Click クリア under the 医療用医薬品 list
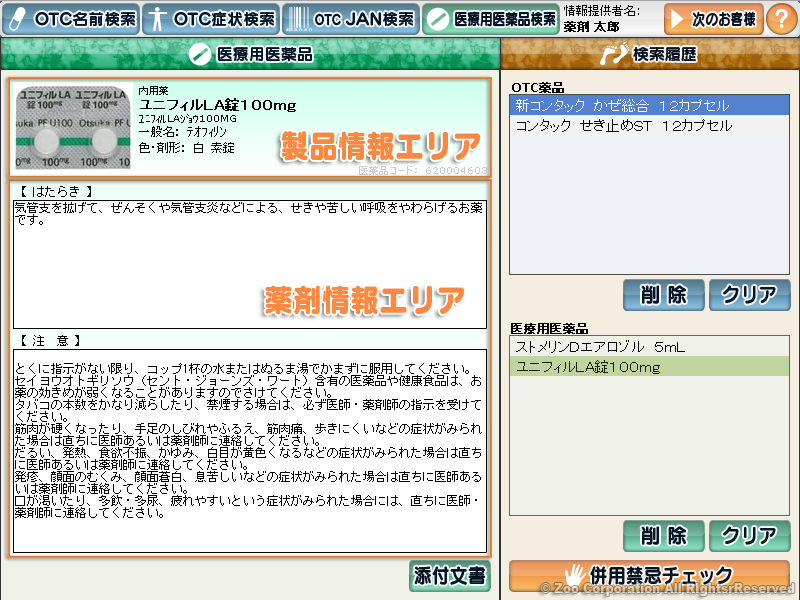The image size is (800, 600). pos(749,536)
